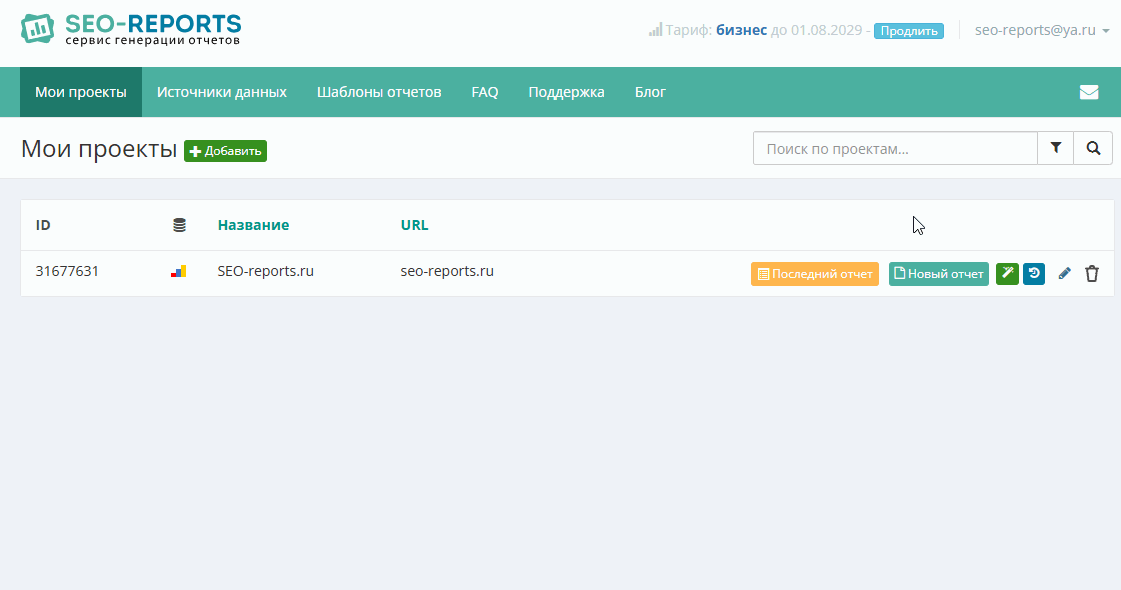Create Новый отчет
This screenshot has width=1121, height=590.
(x=939, y=274)
